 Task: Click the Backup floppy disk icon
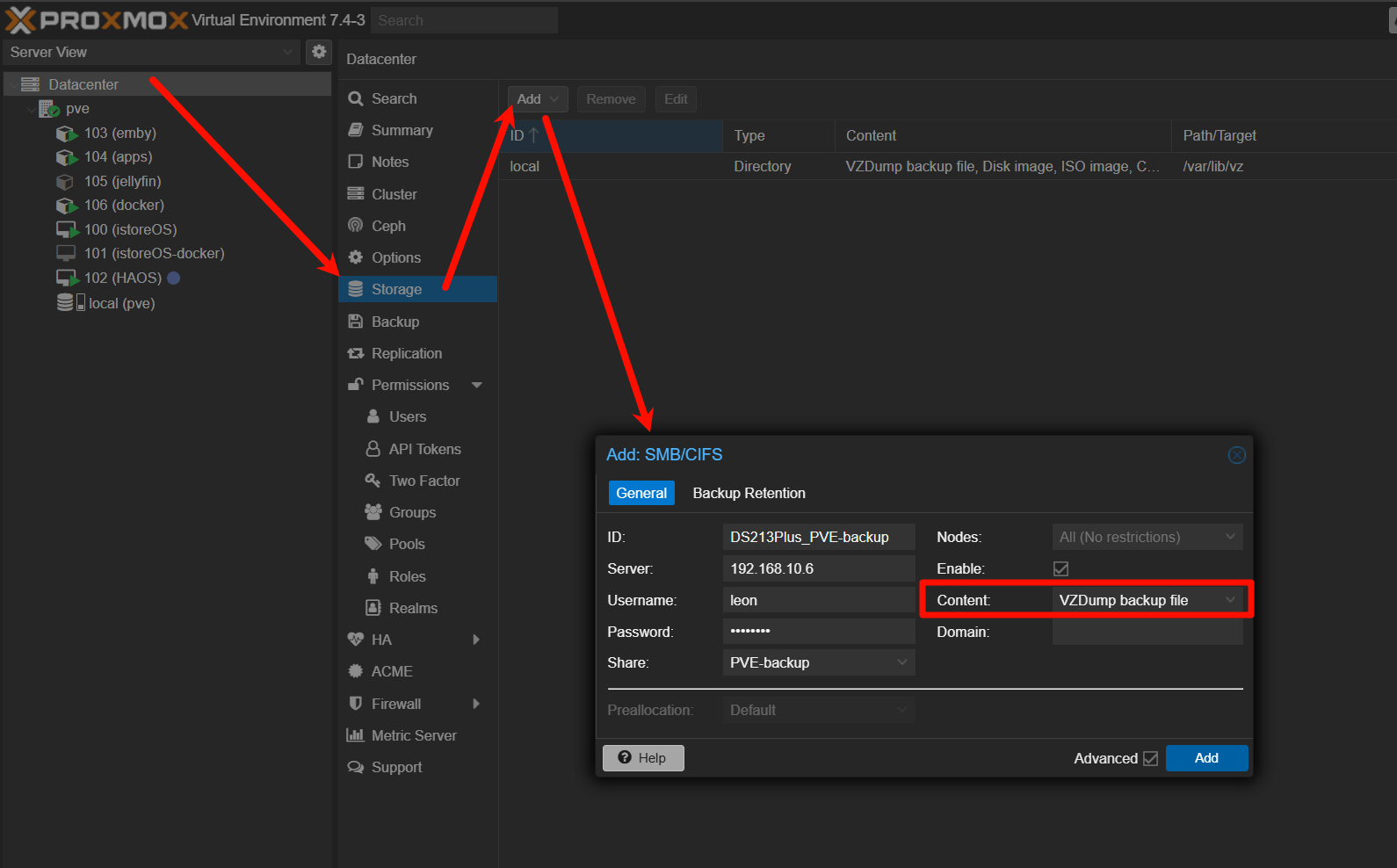(356, 322)
